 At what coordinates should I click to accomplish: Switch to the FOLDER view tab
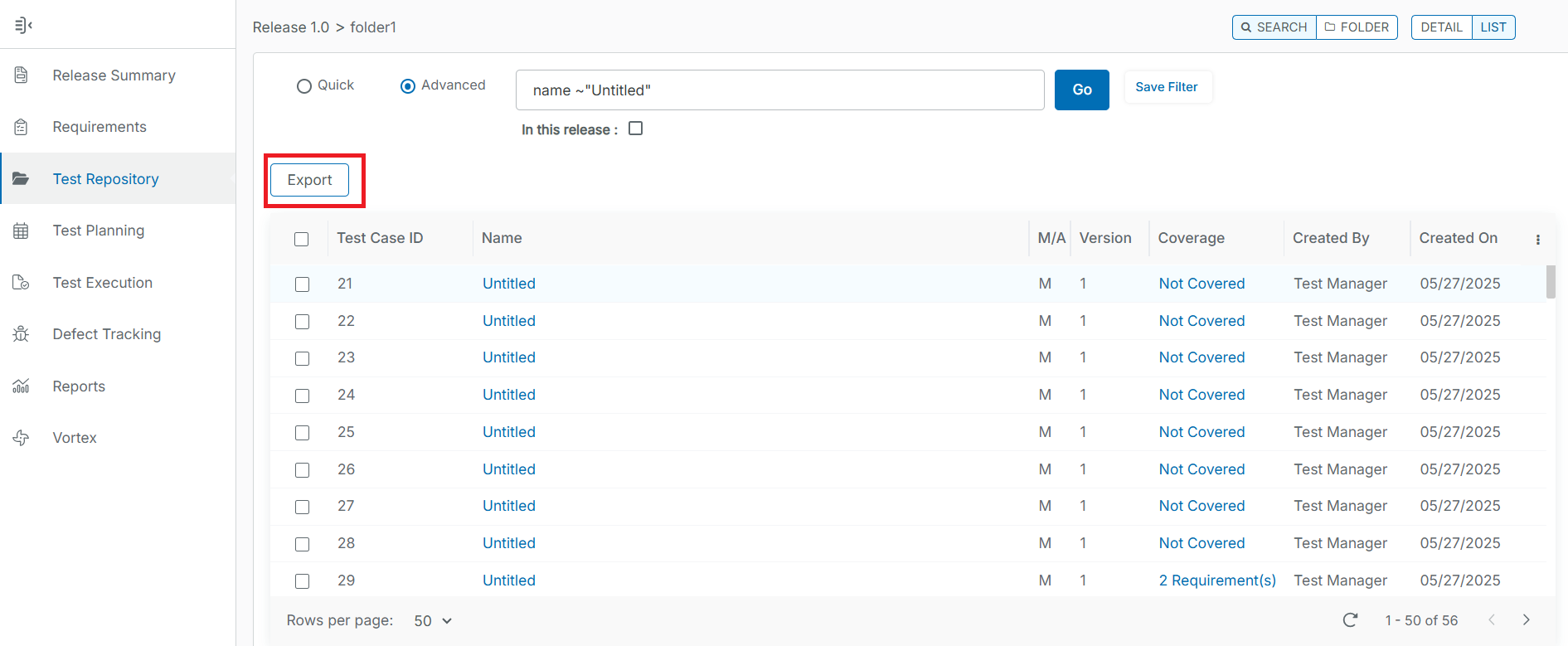[1357, 27]
